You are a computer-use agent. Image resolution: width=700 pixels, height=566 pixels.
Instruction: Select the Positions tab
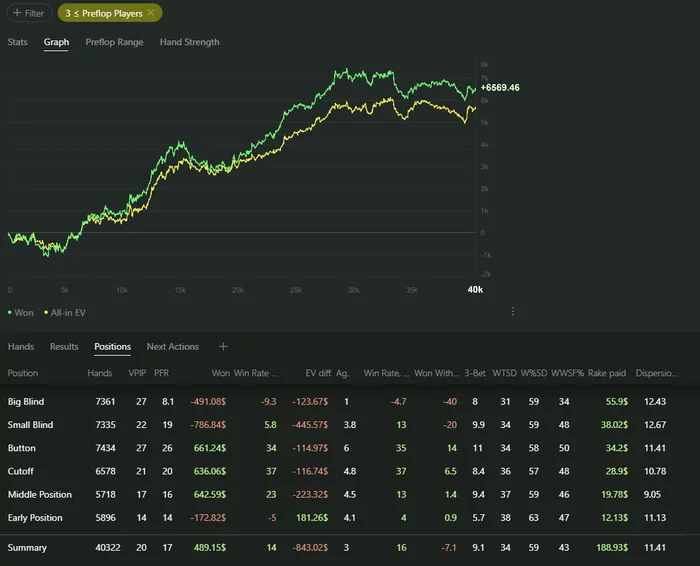pos(112,346)
